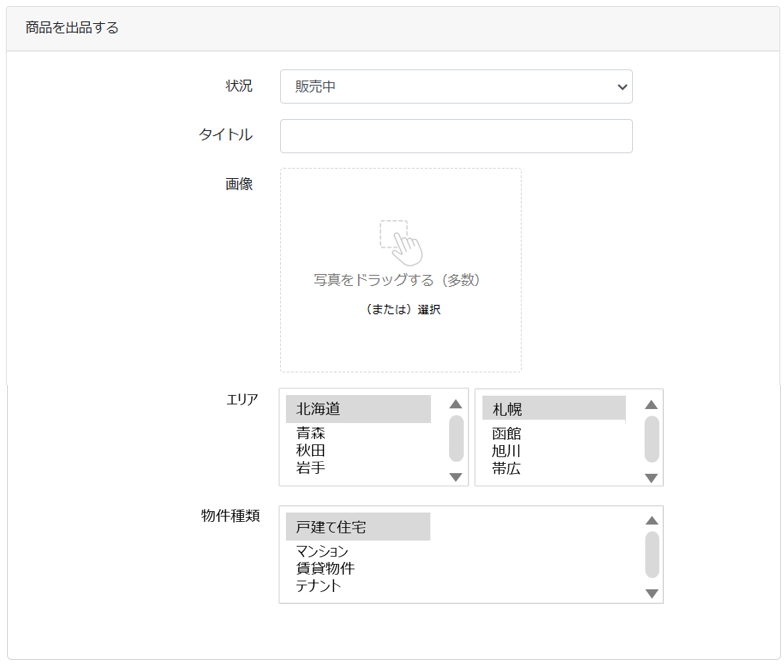Select 戸建て住宅 property type
Screen dimensions: 784x664
pyautogui.click(x=358, y=527)
